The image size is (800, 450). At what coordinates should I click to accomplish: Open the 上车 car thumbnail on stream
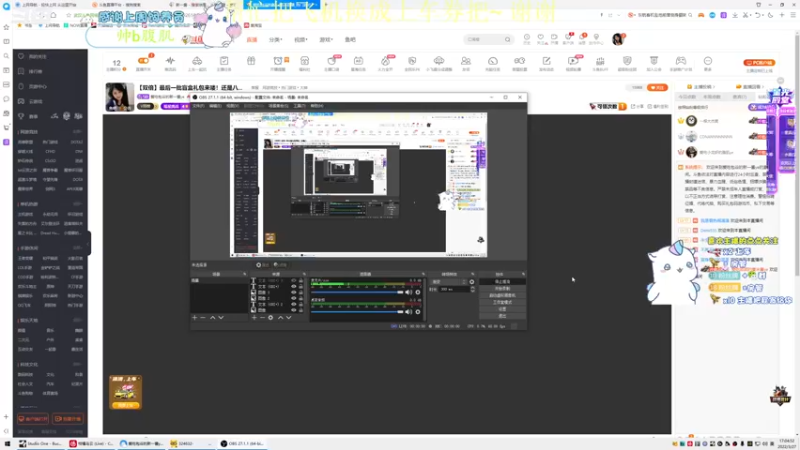125,392
